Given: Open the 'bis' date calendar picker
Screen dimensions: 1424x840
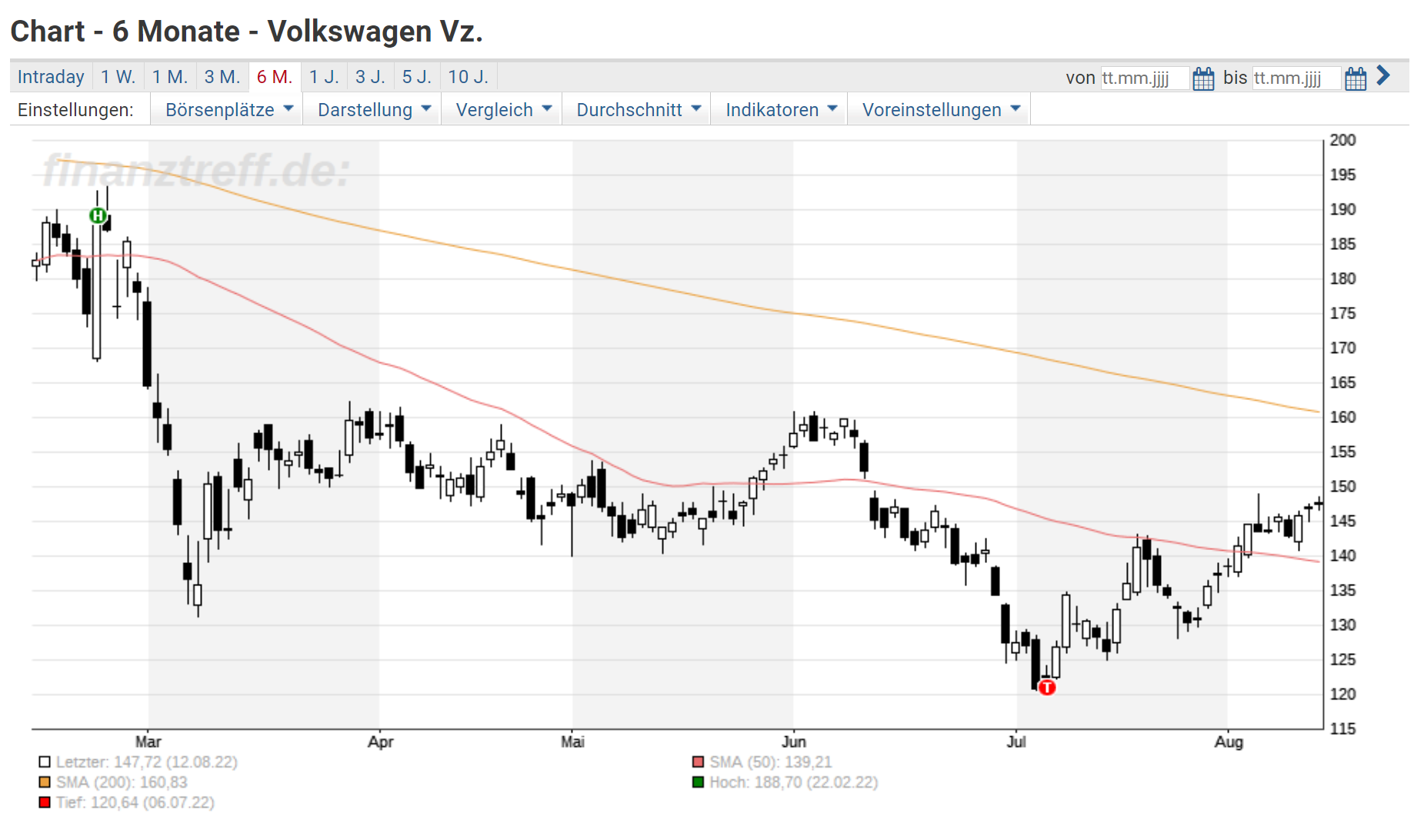Looking at the screenshot, I should pos(1356,78).
